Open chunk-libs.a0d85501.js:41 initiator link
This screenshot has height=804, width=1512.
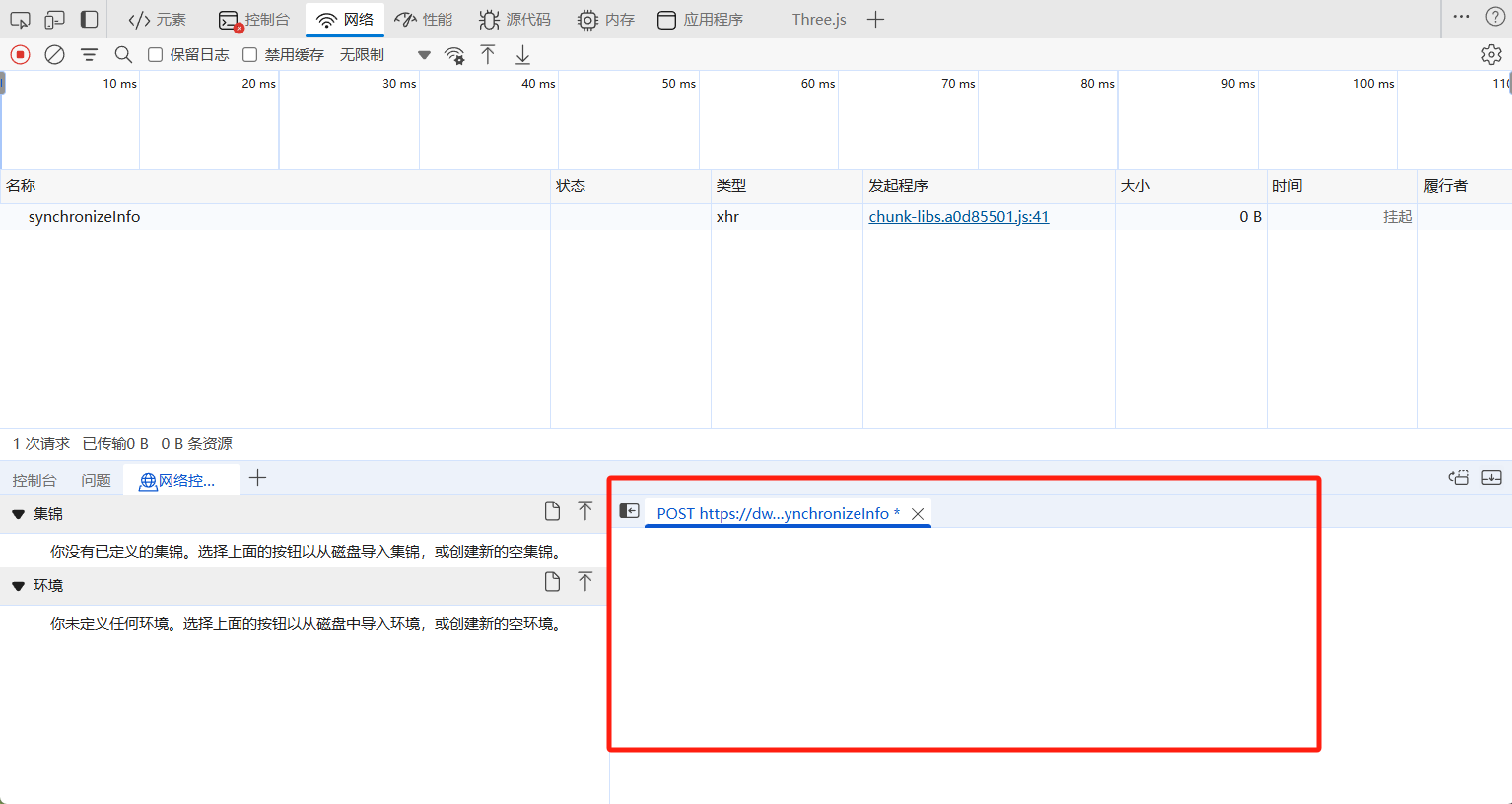[x=958, y=217]
